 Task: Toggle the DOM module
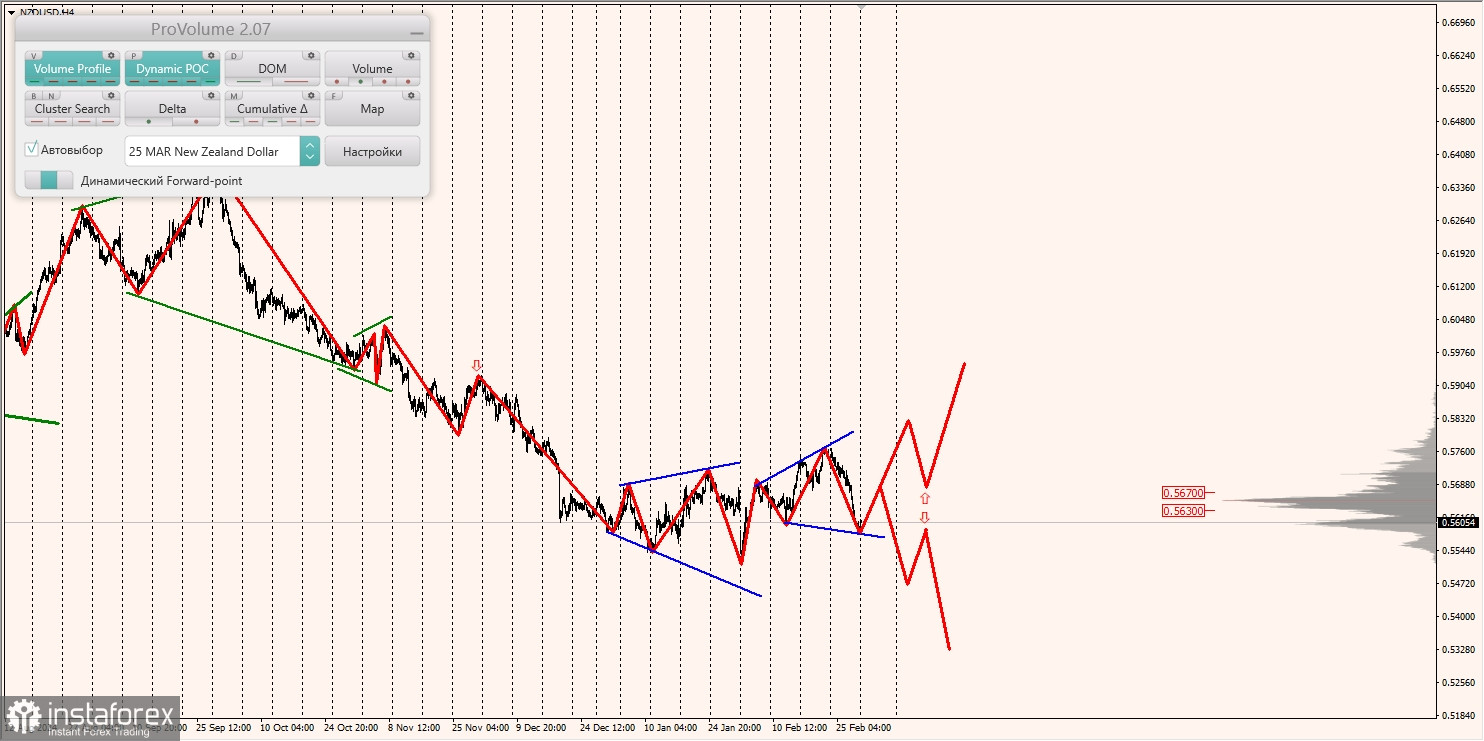[272, 69]
